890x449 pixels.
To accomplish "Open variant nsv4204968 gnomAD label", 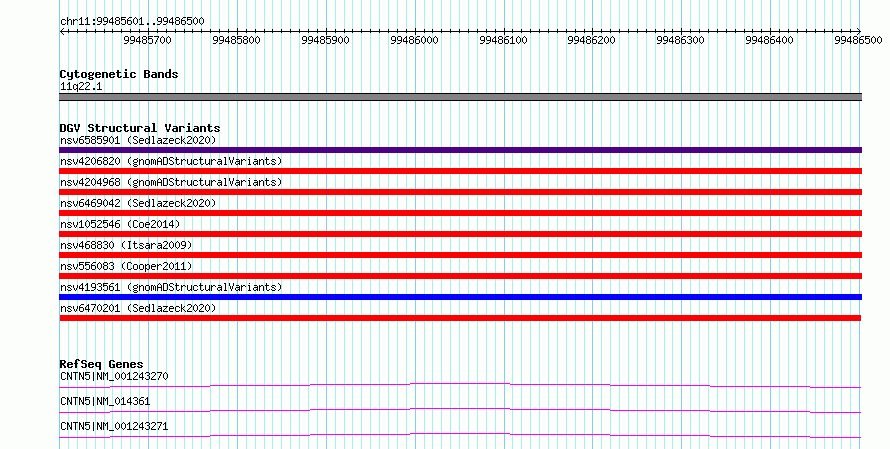I will point(171,182).
